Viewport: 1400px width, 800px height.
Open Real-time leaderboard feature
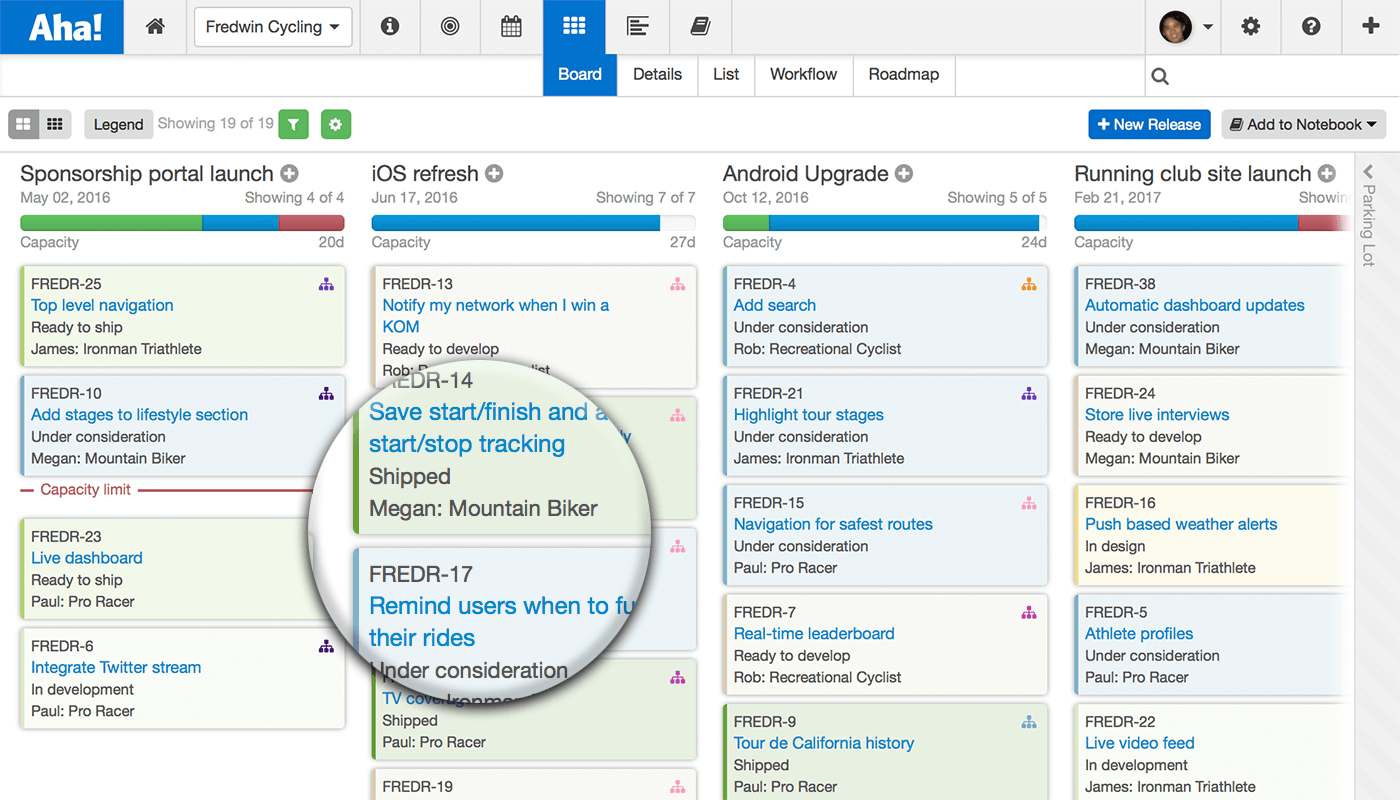pyautogui.click(x=814, y=633)
